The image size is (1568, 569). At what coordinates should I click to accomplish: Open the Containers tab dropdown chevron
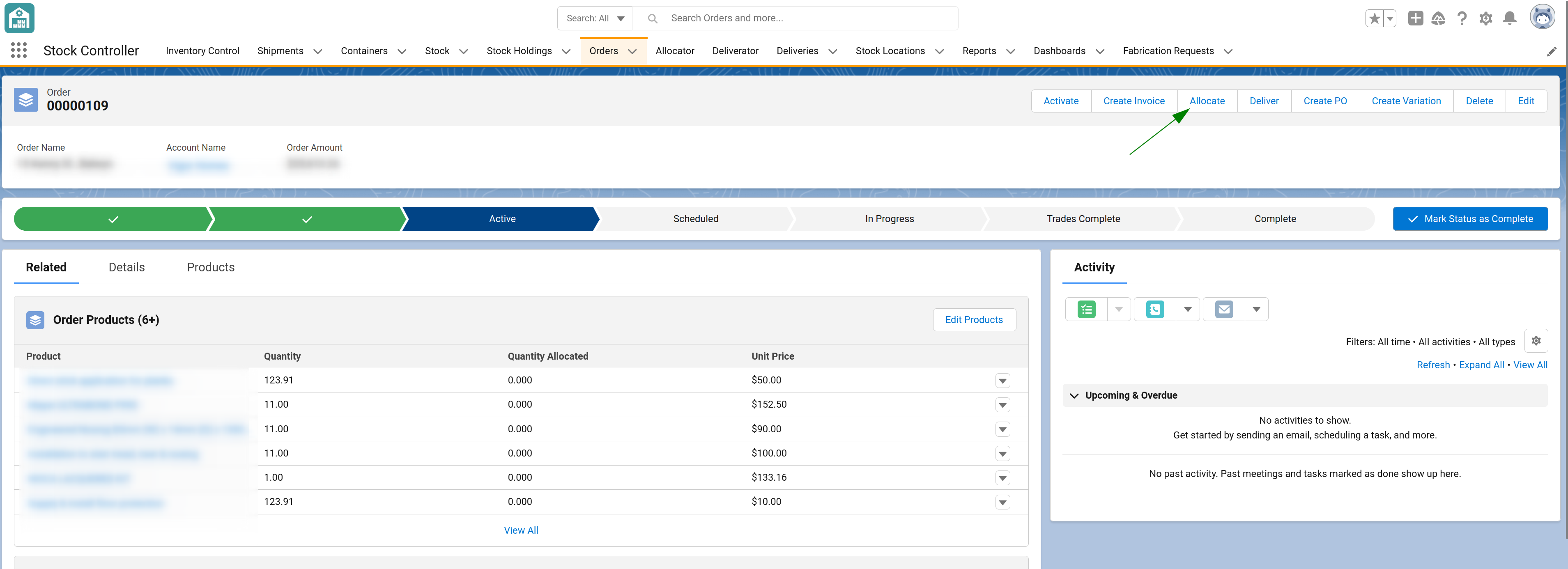pos(402,52)
